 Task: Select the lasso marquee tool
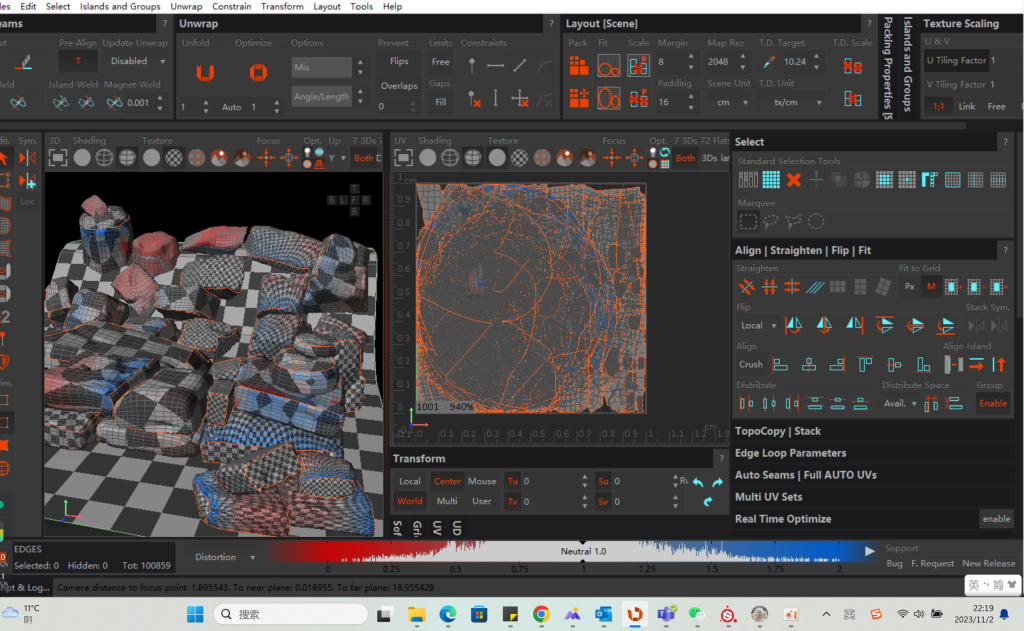click(771, 222)
